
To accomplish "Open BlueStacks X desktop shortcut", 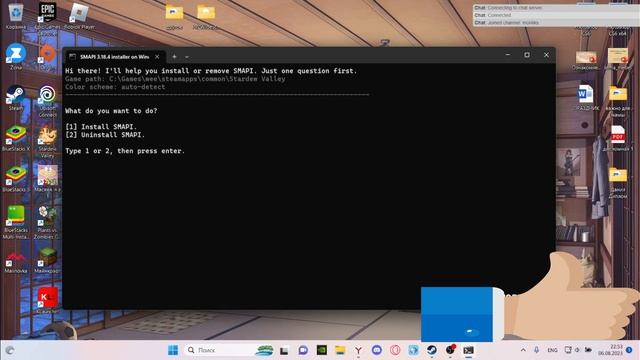I will [16, 138].
